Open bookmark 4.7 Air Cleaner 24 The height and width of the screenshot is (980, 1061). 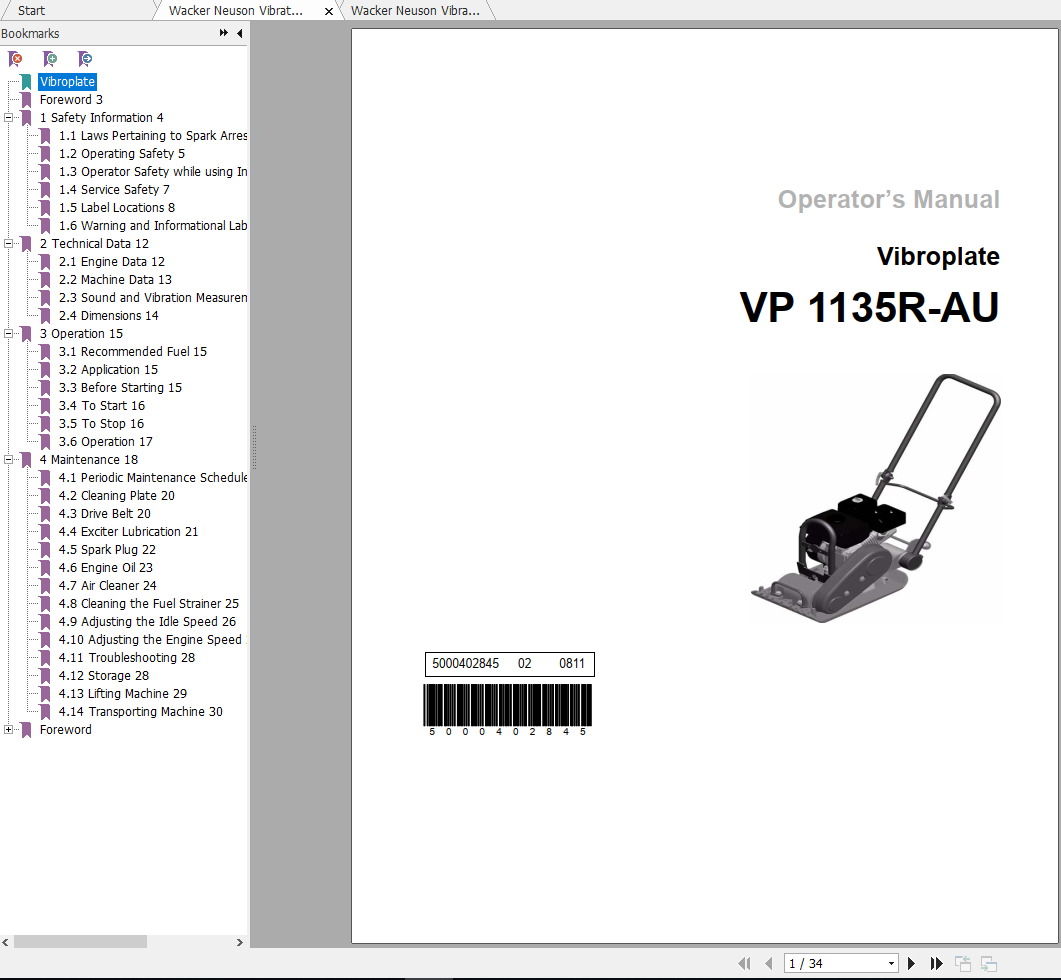click(108, 585)
